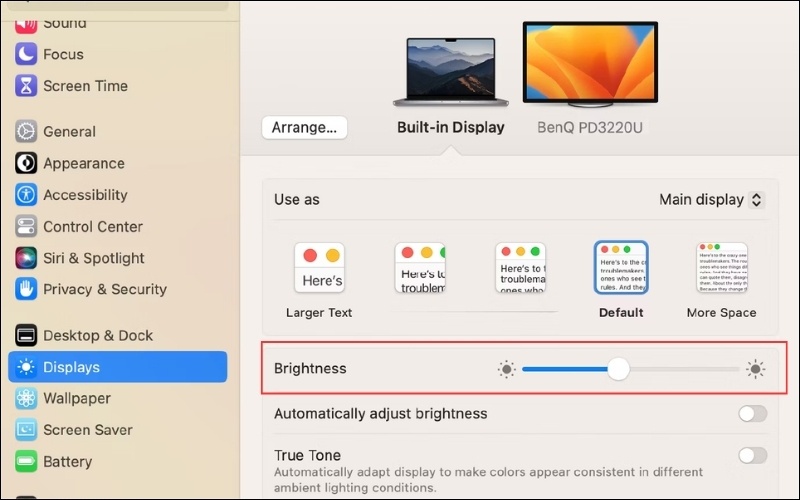Click the Desktop & Dock icon
Screen dimensions: 800x500
point(26,336)
